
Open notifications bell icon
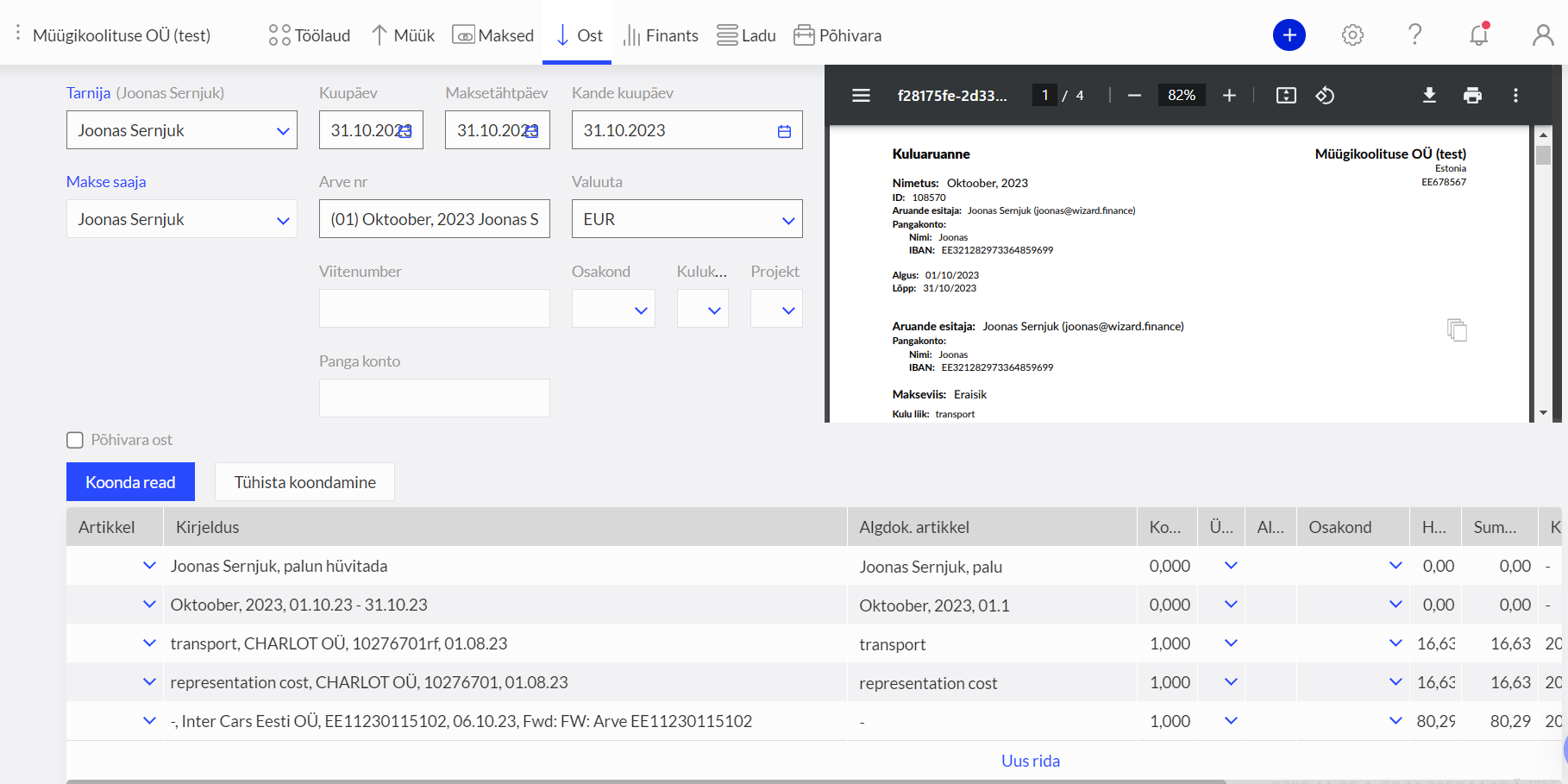[1479, 34]
